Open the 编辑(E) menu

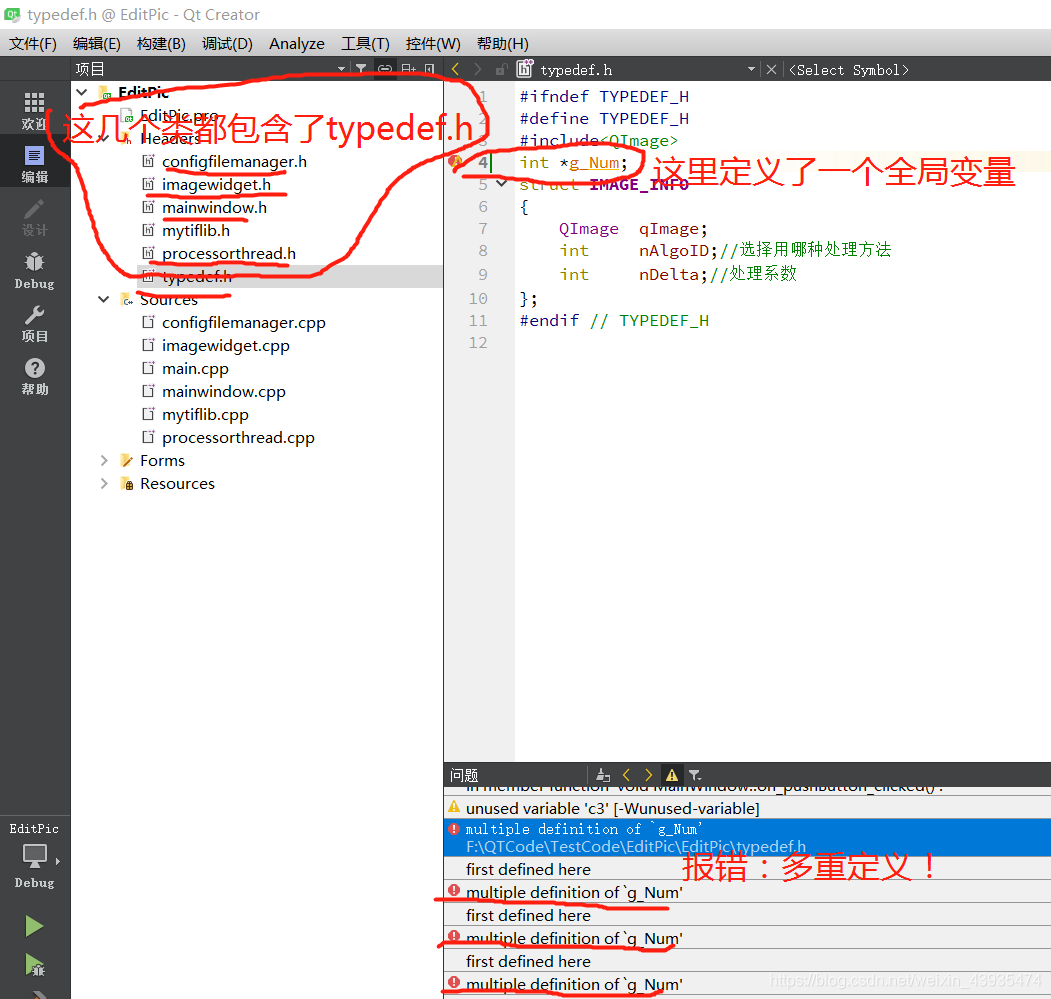coord(97,44)
